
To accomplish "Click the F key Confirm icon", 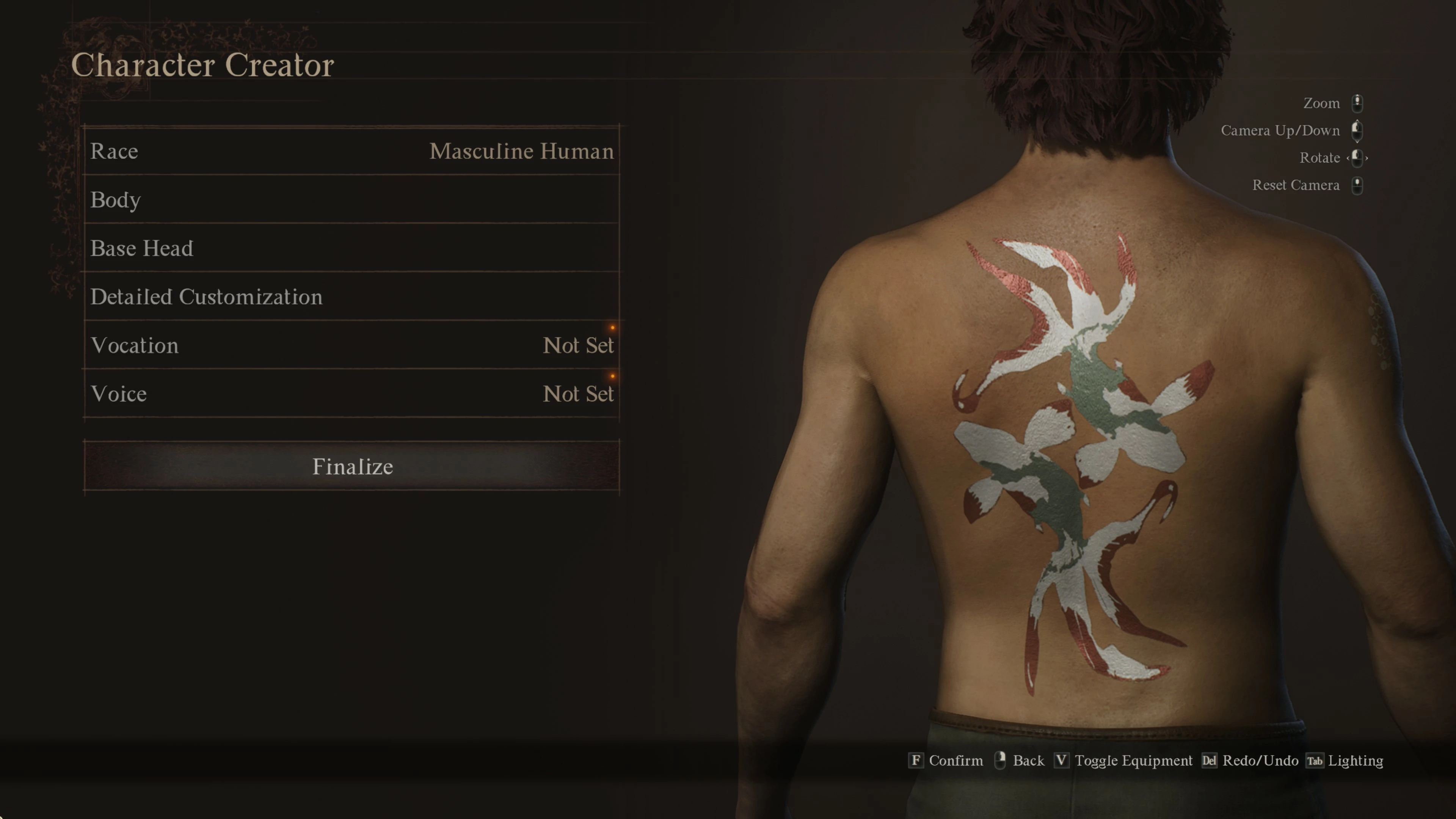I will click(x=916, y=760).
